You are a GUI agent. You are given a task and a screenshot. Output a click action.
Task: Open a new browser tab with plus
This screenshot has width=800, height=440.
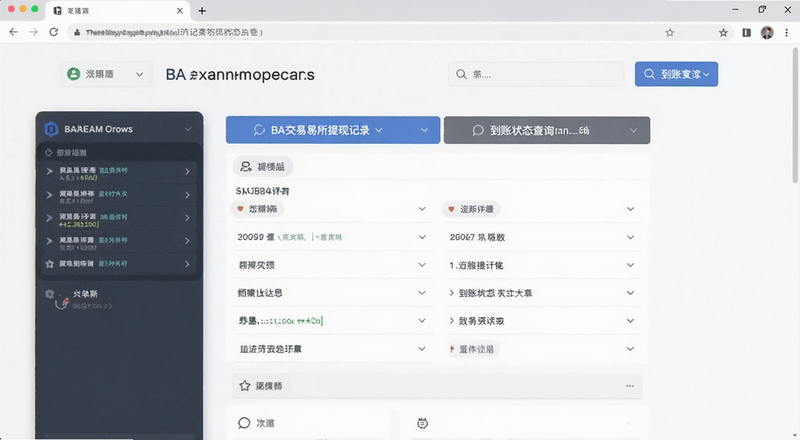[202, 11]
